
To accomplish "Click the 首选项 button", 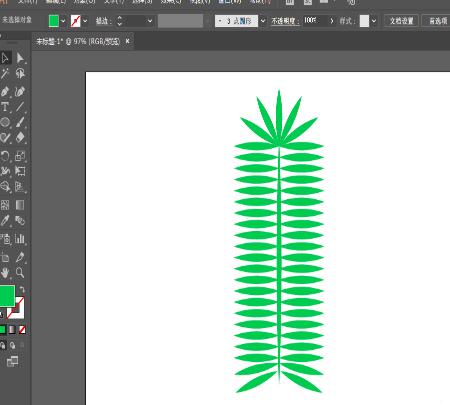I will coord(437,21).
